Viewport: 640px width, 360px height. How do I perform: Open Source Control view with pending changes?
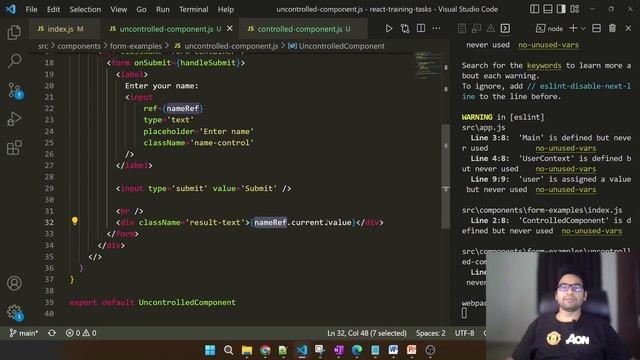pos(15,90)
